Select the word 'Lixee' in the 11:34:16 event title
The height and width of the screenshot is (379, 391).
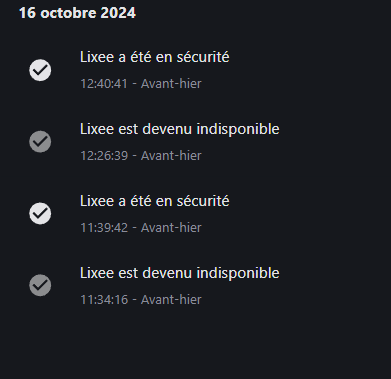pos(97,273)
